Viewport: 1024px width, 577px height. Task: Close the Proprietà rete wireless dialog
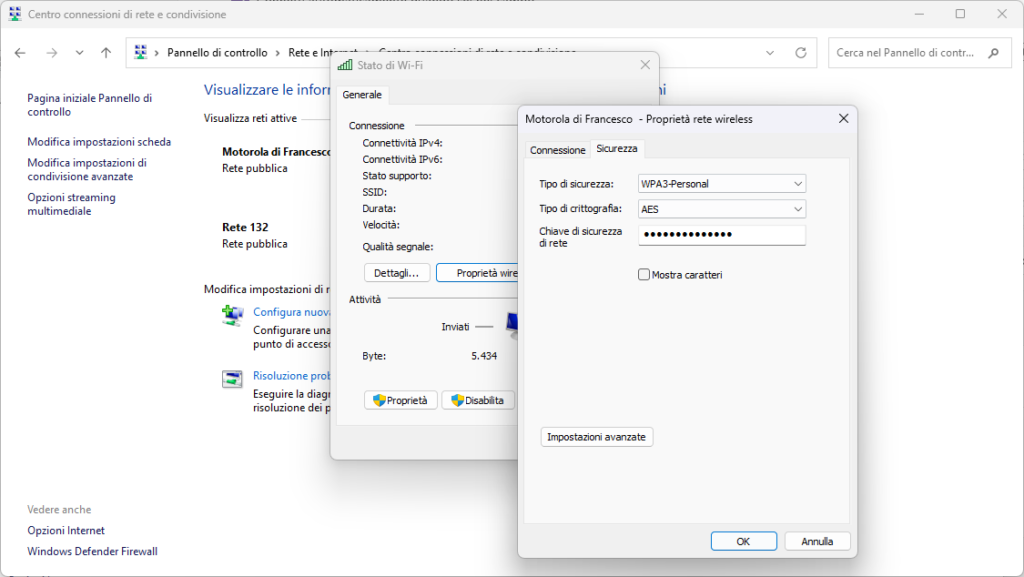tap(844, 118)
